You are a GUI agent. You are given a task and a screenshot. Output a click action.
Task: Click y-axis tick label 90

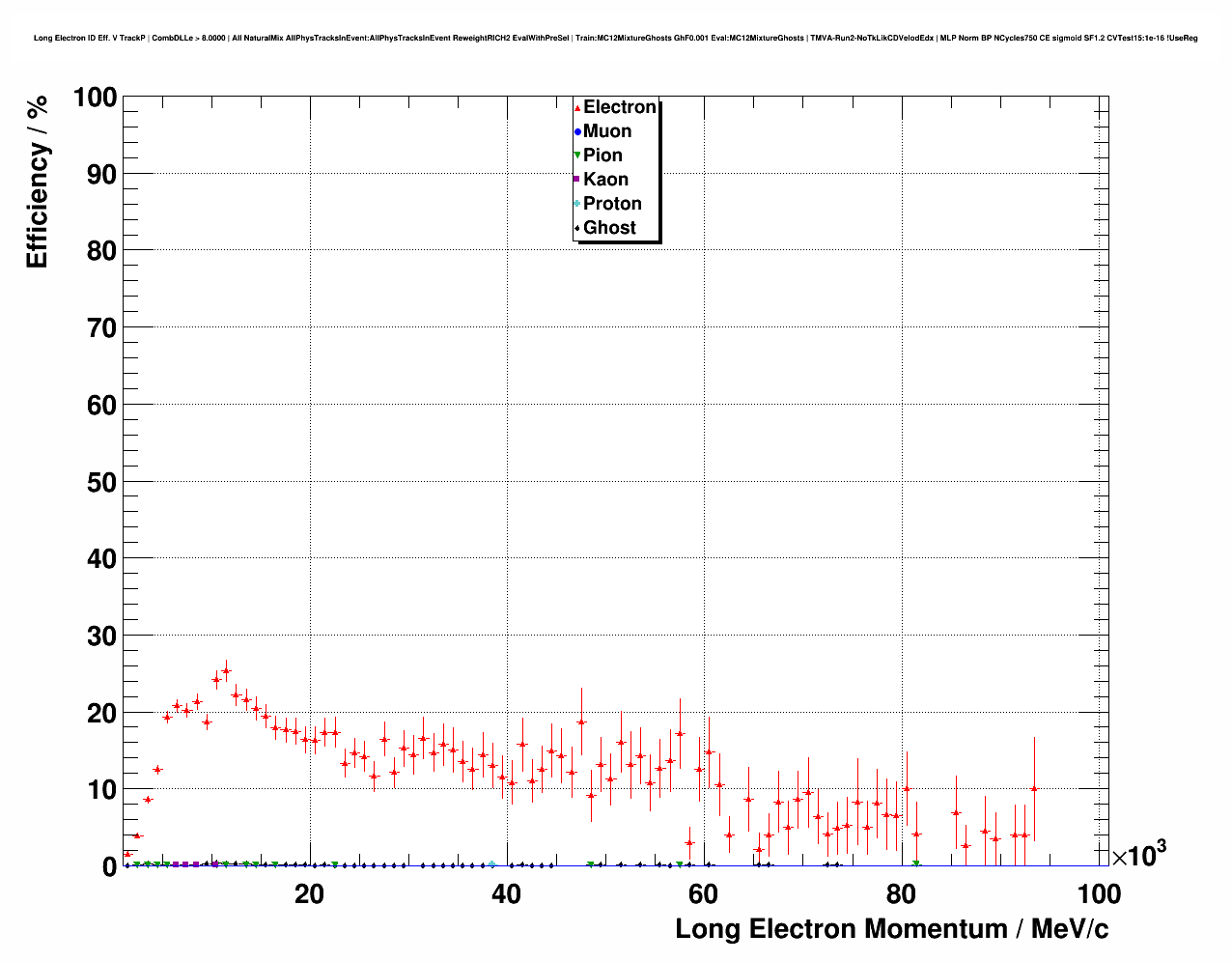click(x=101, y=175)
